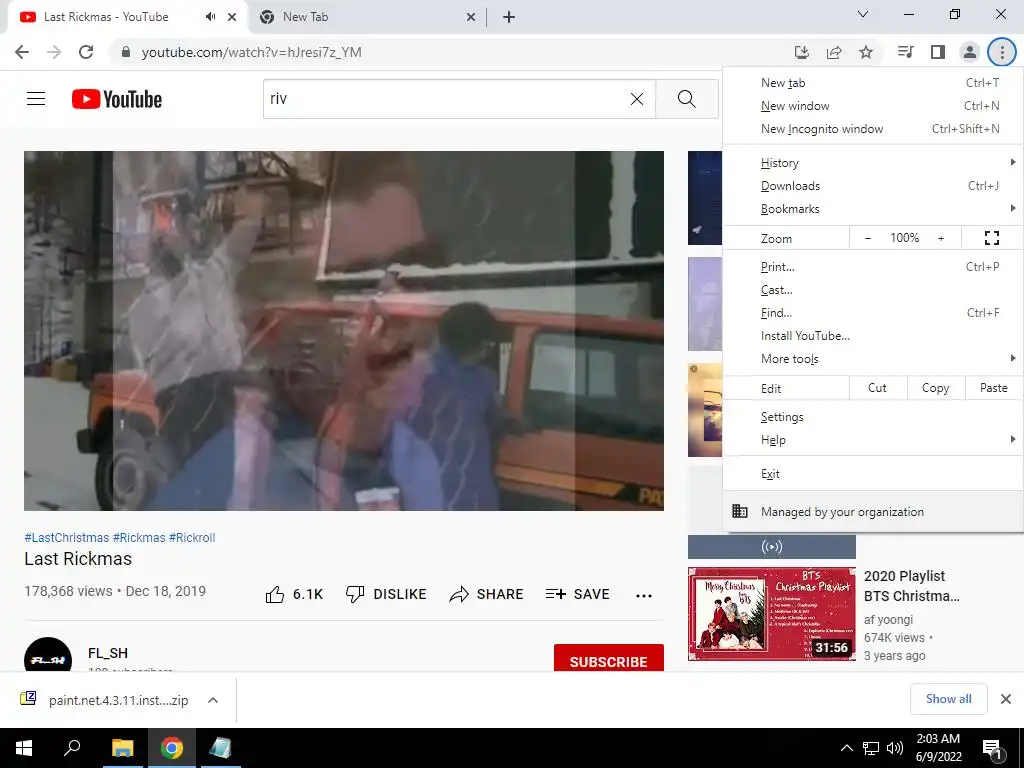This screenshot has width=1024, height=768.
Task: Click the DISLIKE button
Action: (386, 594)
